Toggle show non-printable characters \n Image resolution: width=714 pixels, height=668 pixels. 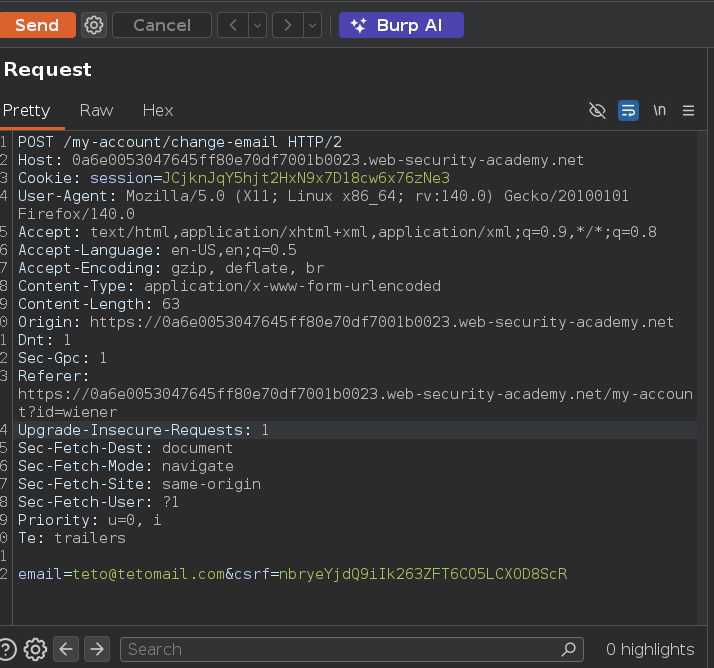tap(659, 110)
